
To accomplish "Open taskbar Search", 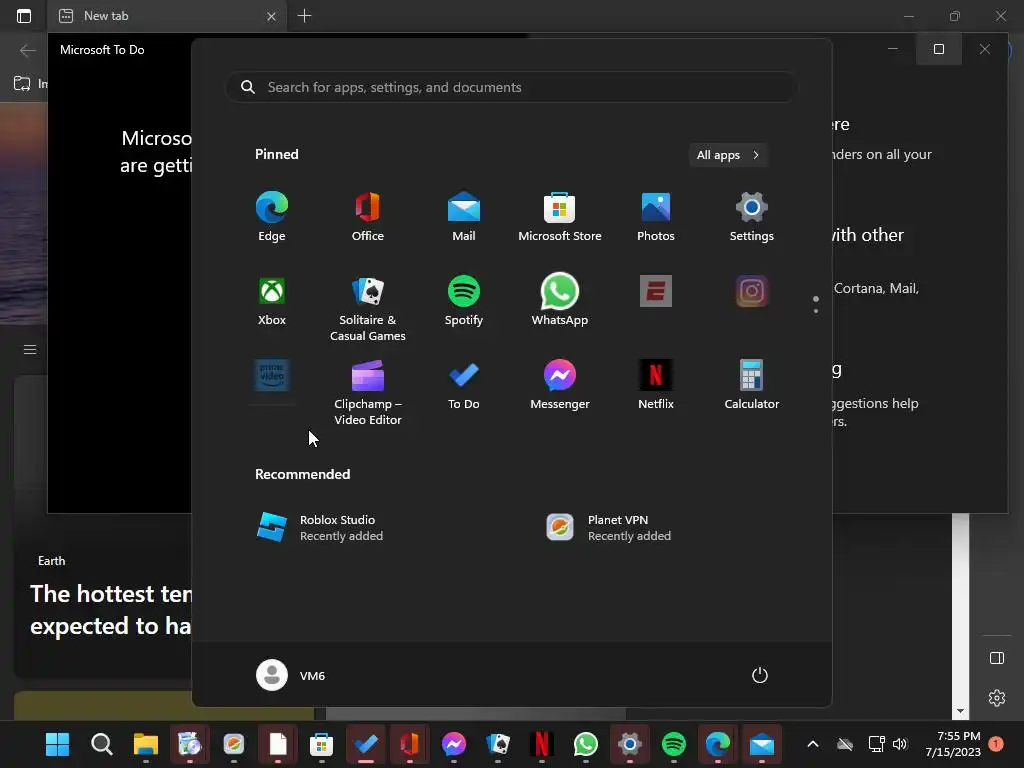I will click(101, 744).
